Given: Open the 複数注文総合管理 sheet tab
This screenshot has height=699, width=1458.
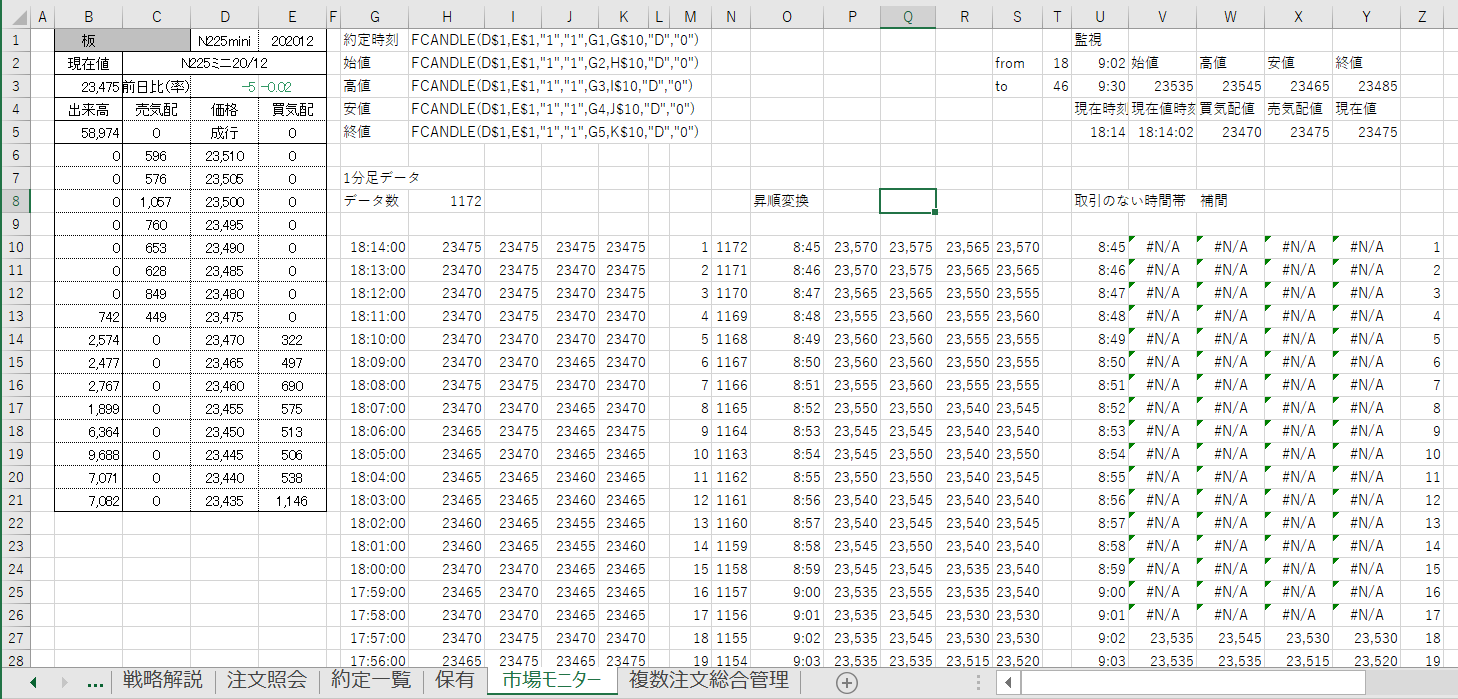Looking at the screenshot, I should pyautogui.click(x=708, y=681).
